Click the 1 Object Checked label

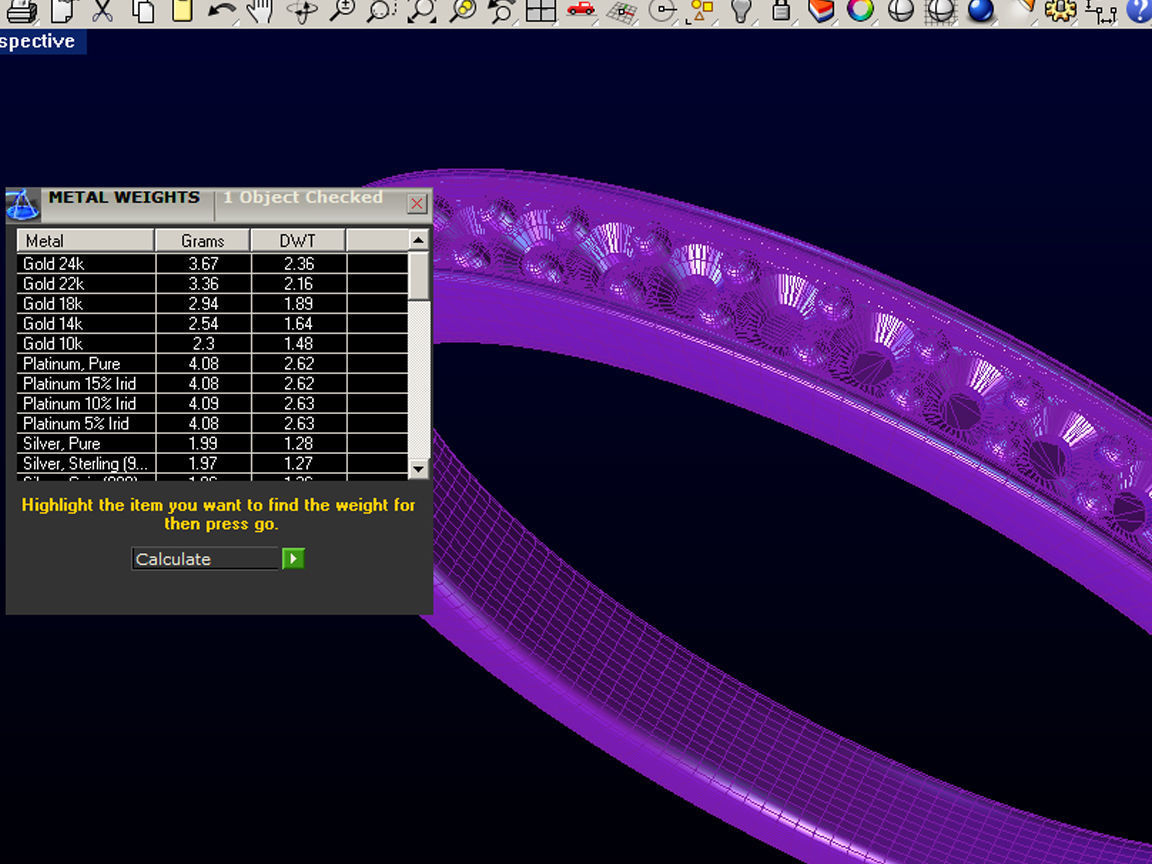point(303,198)
